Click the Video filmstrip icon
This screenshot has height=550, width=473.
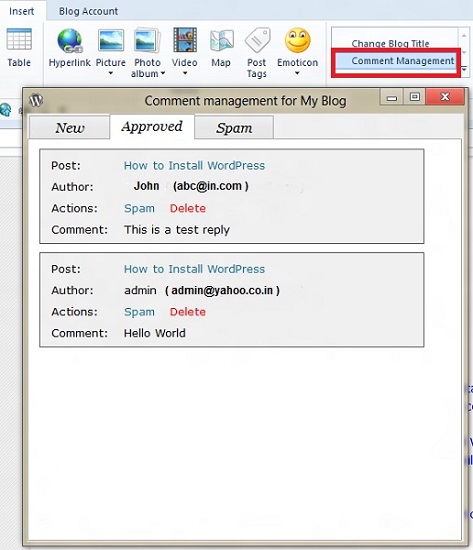click(x=185, y=40)
